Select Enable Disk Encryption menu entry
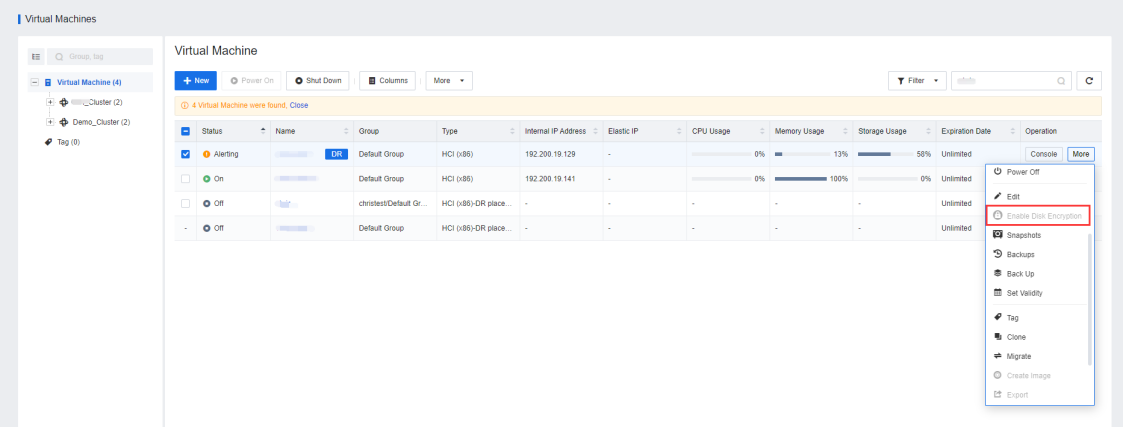The width and height of the screenshot is (1123, 427). click(1040, 216)
